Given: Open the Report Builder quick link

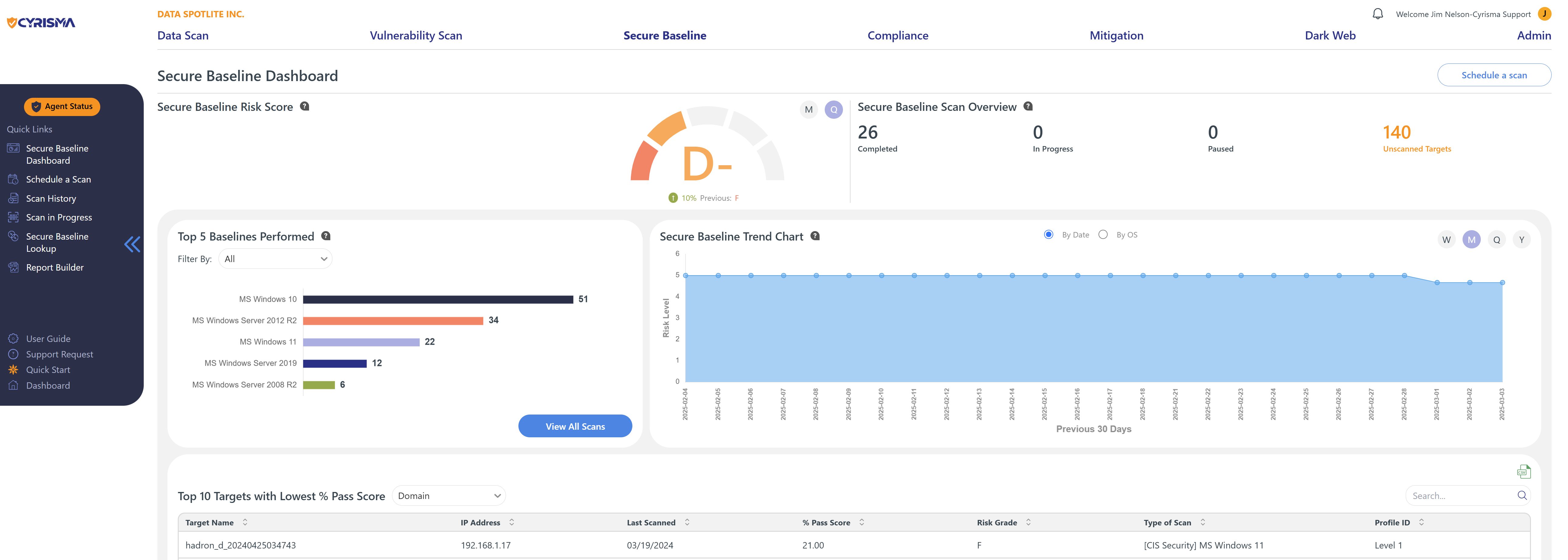Looking at the screenshot, I should click(55, 267).
